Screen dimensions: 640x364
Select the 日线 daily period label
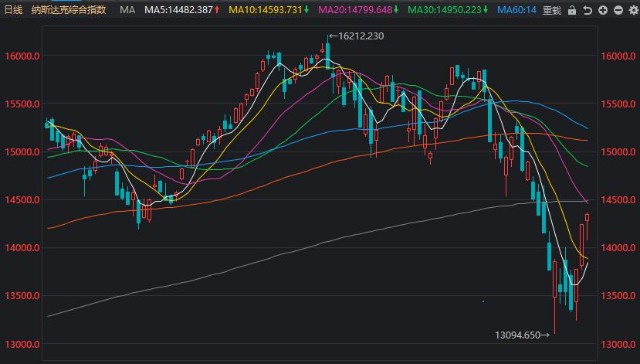tap(13, 9)
